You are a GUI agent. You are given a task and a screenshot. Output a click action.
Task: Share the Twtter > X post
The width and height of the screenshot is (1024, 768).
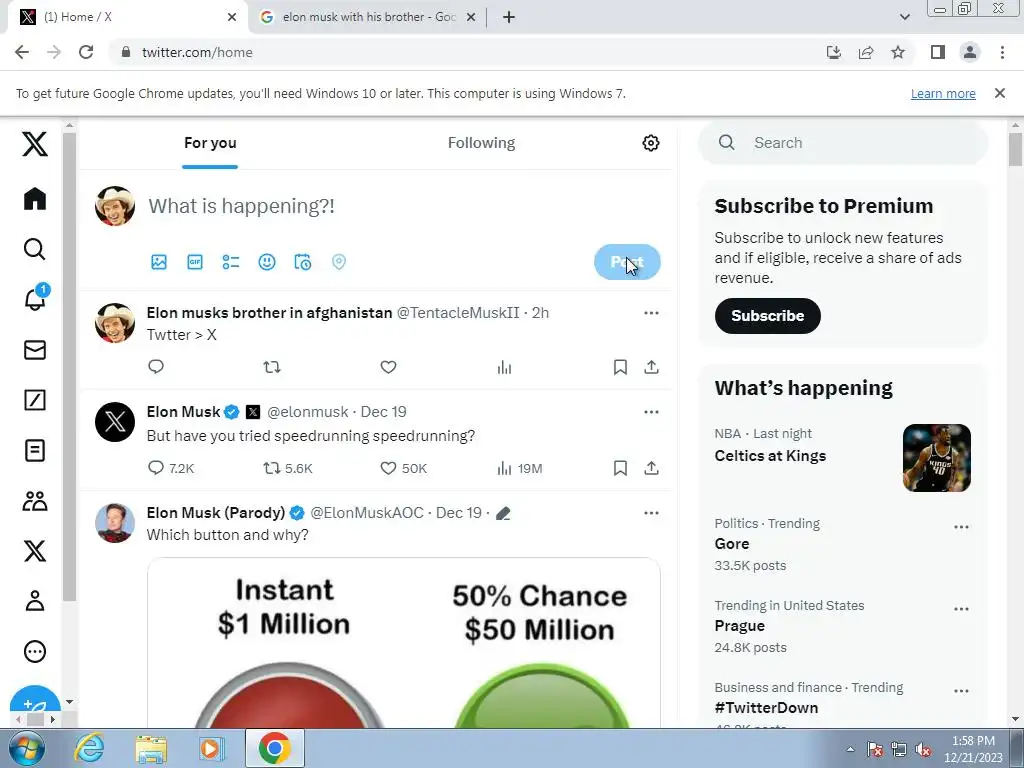pyautogui.click(x=651, y=367)
